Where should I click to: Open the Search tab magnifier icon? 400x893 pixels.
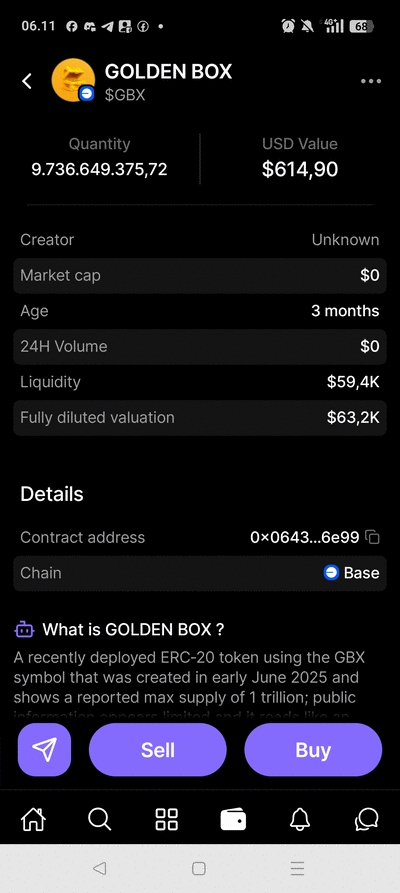coord(100,820)
